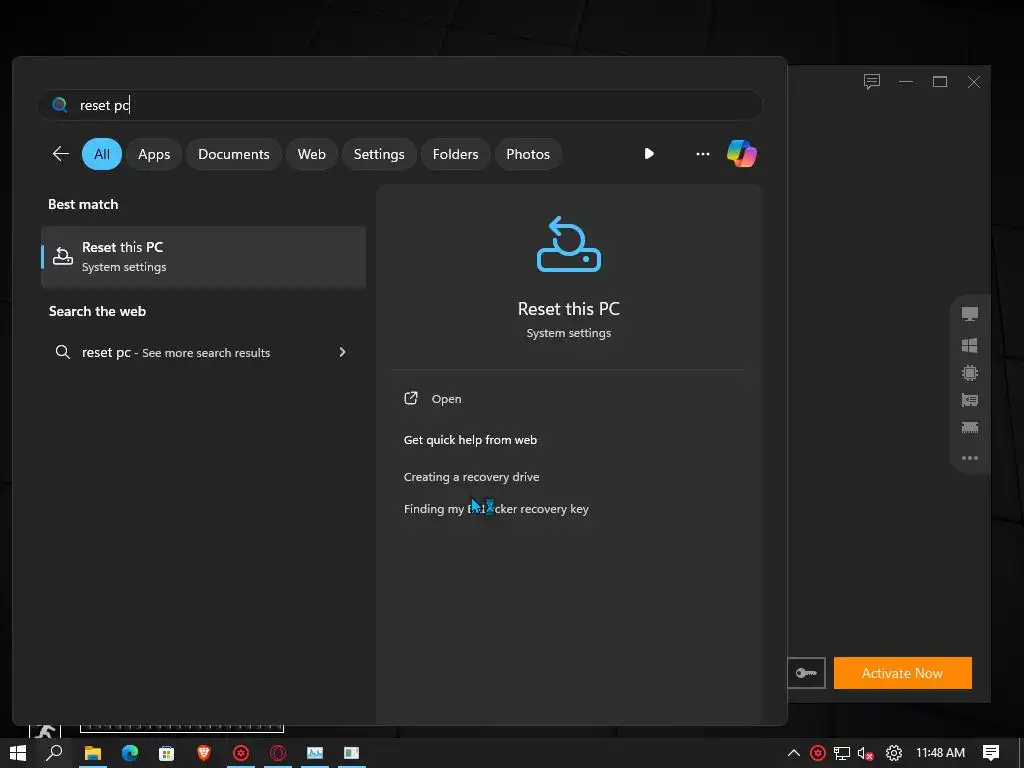The height and width of the screenshot is (768, 1024).
Task: Open the notification center icon
Action: [x=991, y=753]
